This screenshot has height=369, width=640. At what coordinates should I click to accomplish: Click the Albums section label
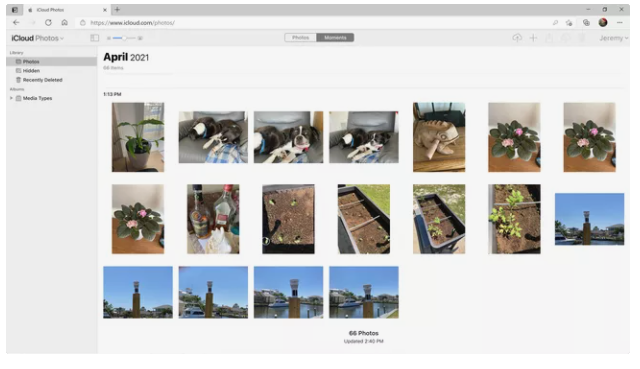[17, 89]
